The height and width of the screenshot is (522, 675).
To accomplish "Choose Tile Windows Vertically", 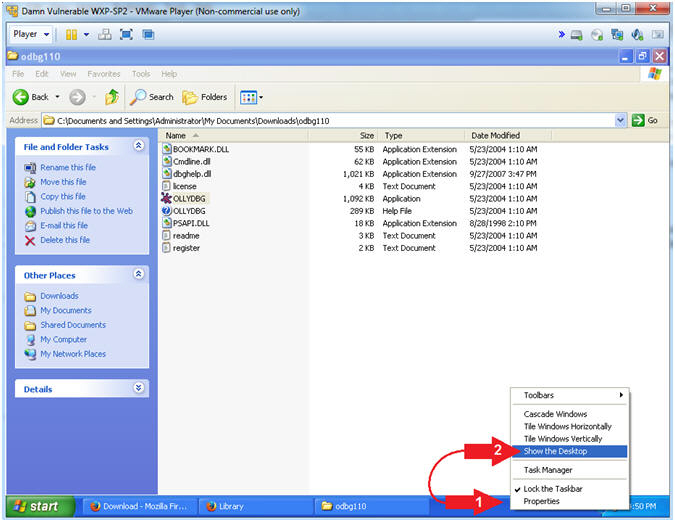I will point(570,439).
